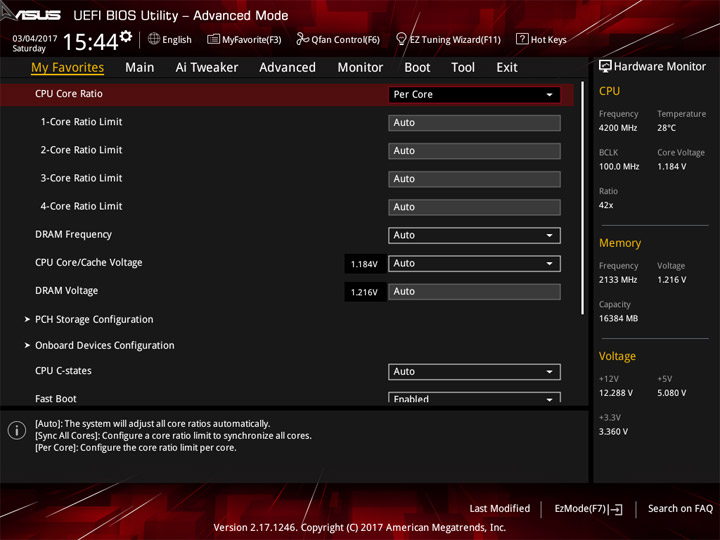Screen dimensions: 720x540
Task: Click the Last Modified button
Action: point(500,509)
